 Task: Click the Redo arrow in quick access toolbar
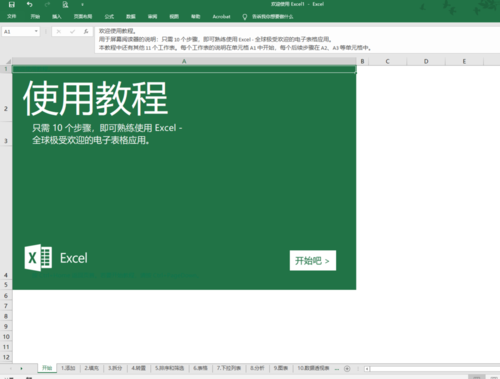click(47, 4)
